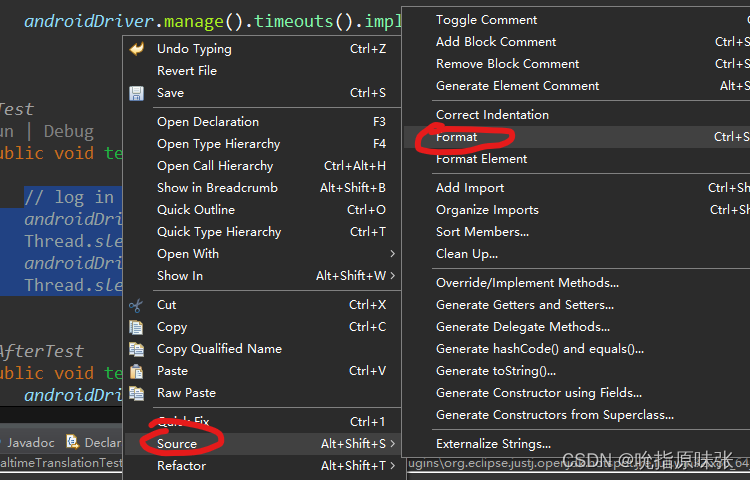Click the Raw Paste icon

(x=137, y=393)
